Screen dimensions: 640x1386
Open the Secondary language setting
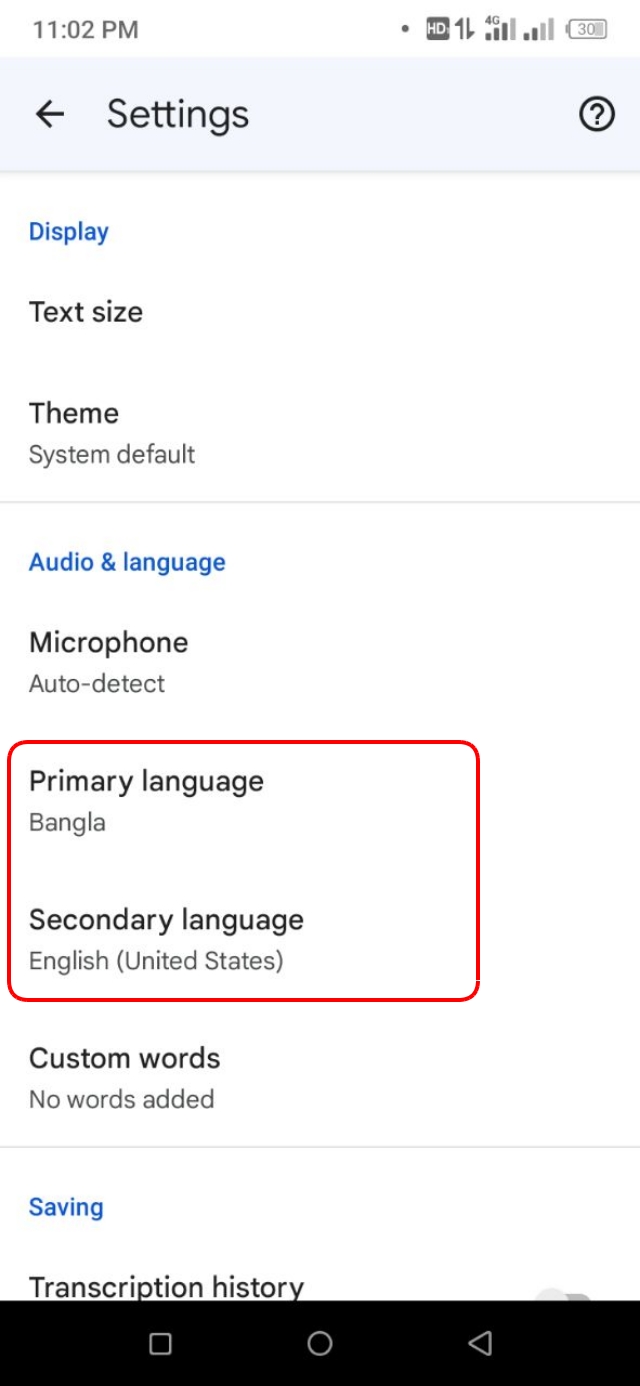pos(167,938)
